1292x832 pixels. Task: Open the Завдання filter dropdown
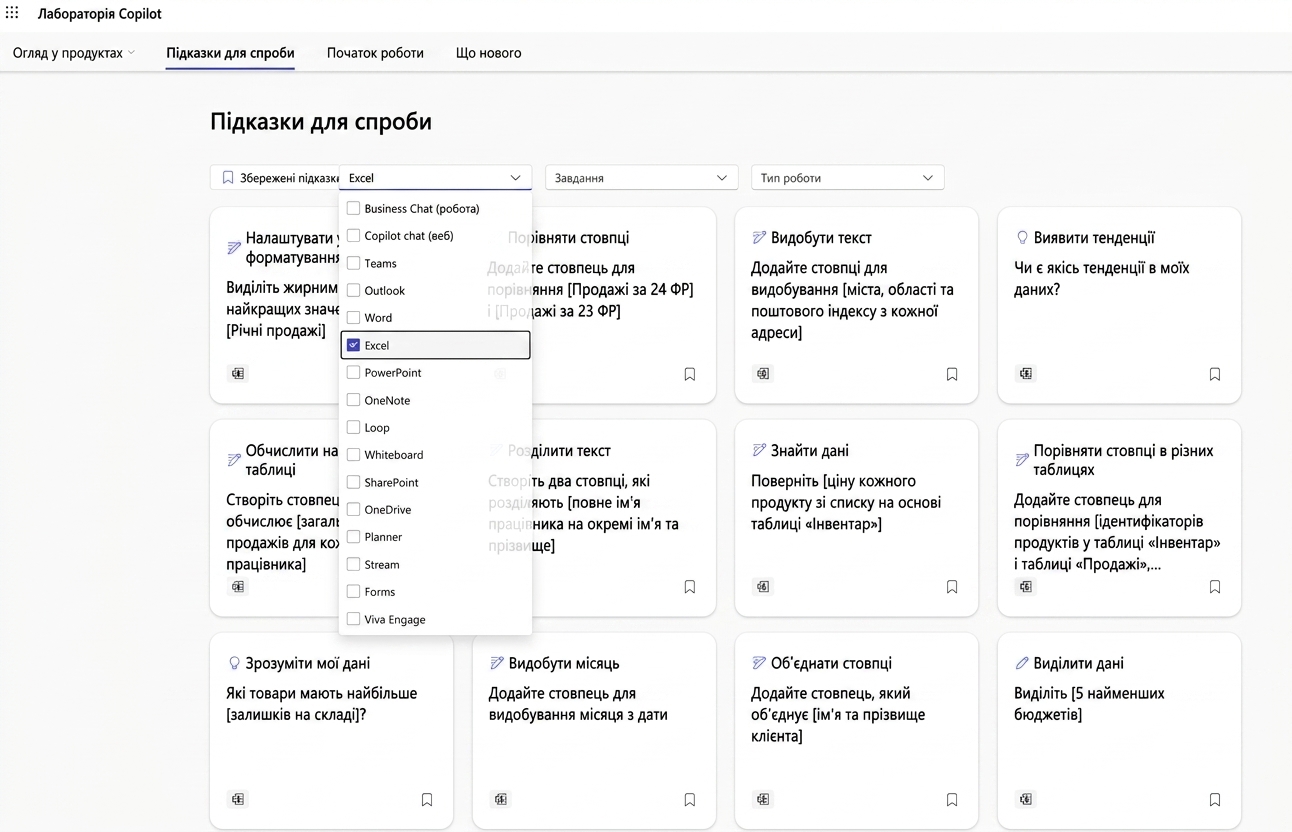tap(641, 178)
